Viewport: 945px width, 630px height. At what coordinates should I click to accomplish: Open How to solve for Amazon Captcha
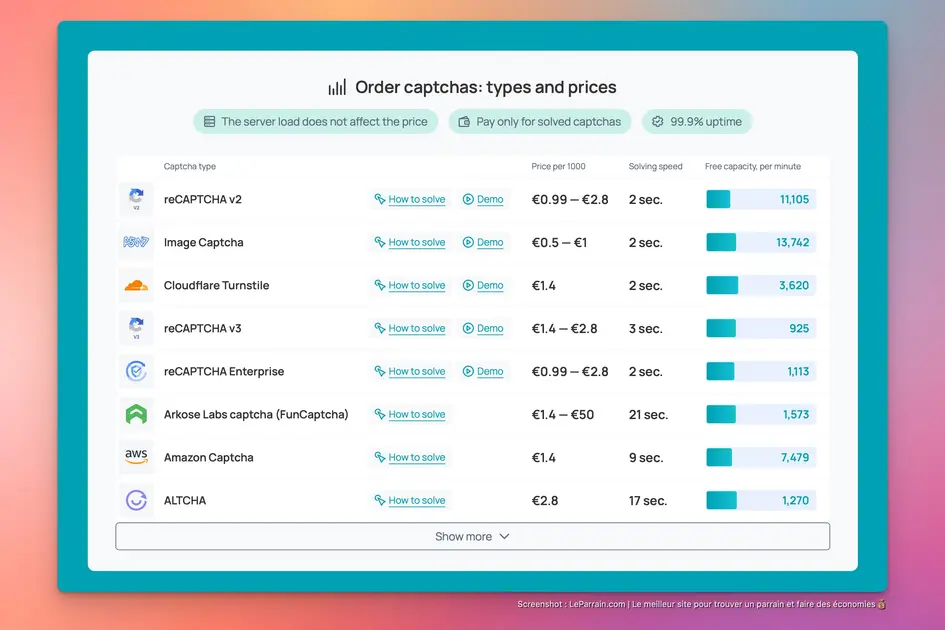pyautogui.click(x=416, y=457)
